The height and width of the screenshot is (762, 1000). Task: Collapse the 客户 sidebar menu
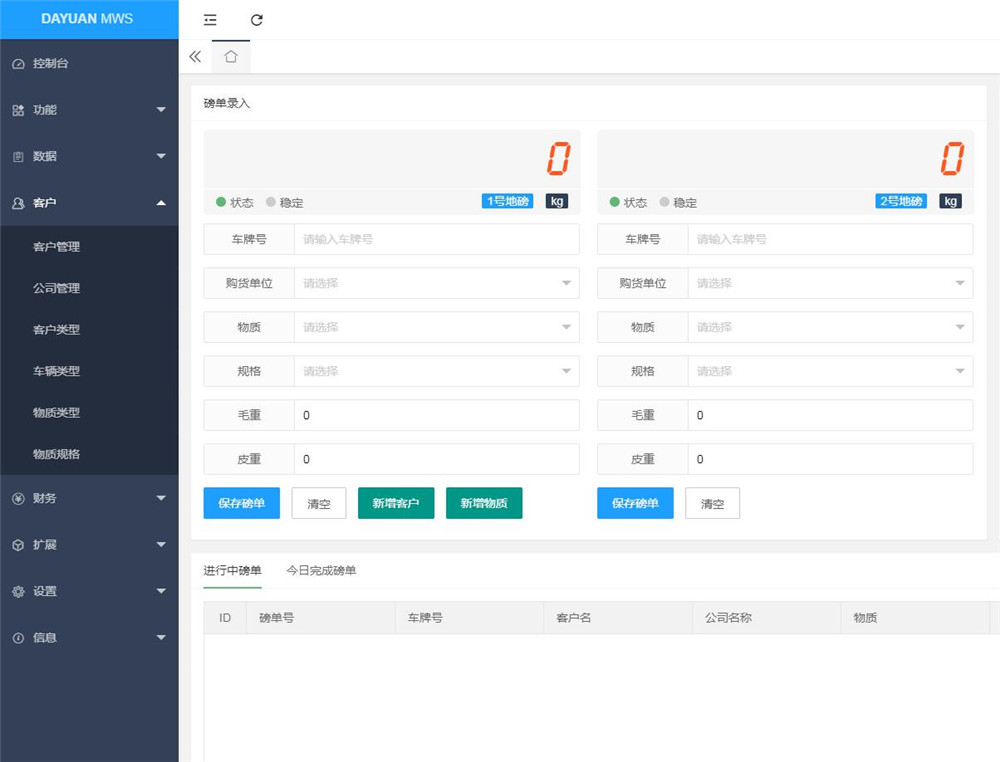click(x=88, y=203)
